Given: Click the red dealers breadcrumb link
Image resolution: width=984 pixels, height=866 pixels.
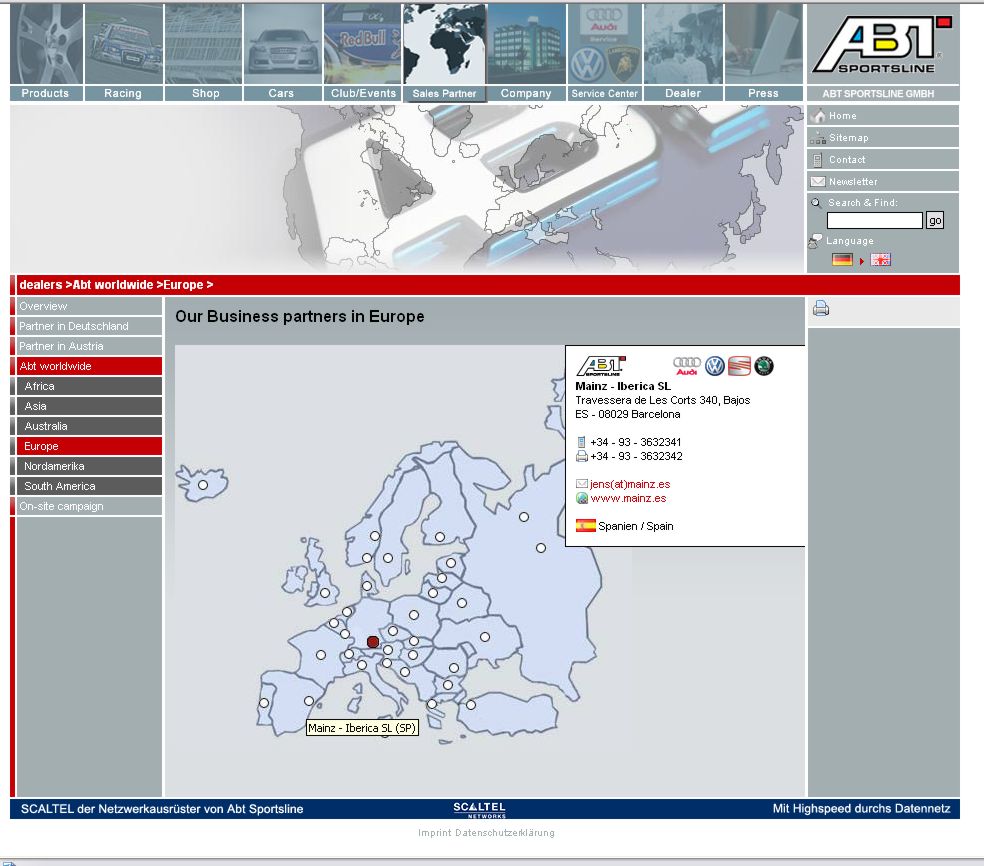Looking at the screenshot, I should point(41,285).
